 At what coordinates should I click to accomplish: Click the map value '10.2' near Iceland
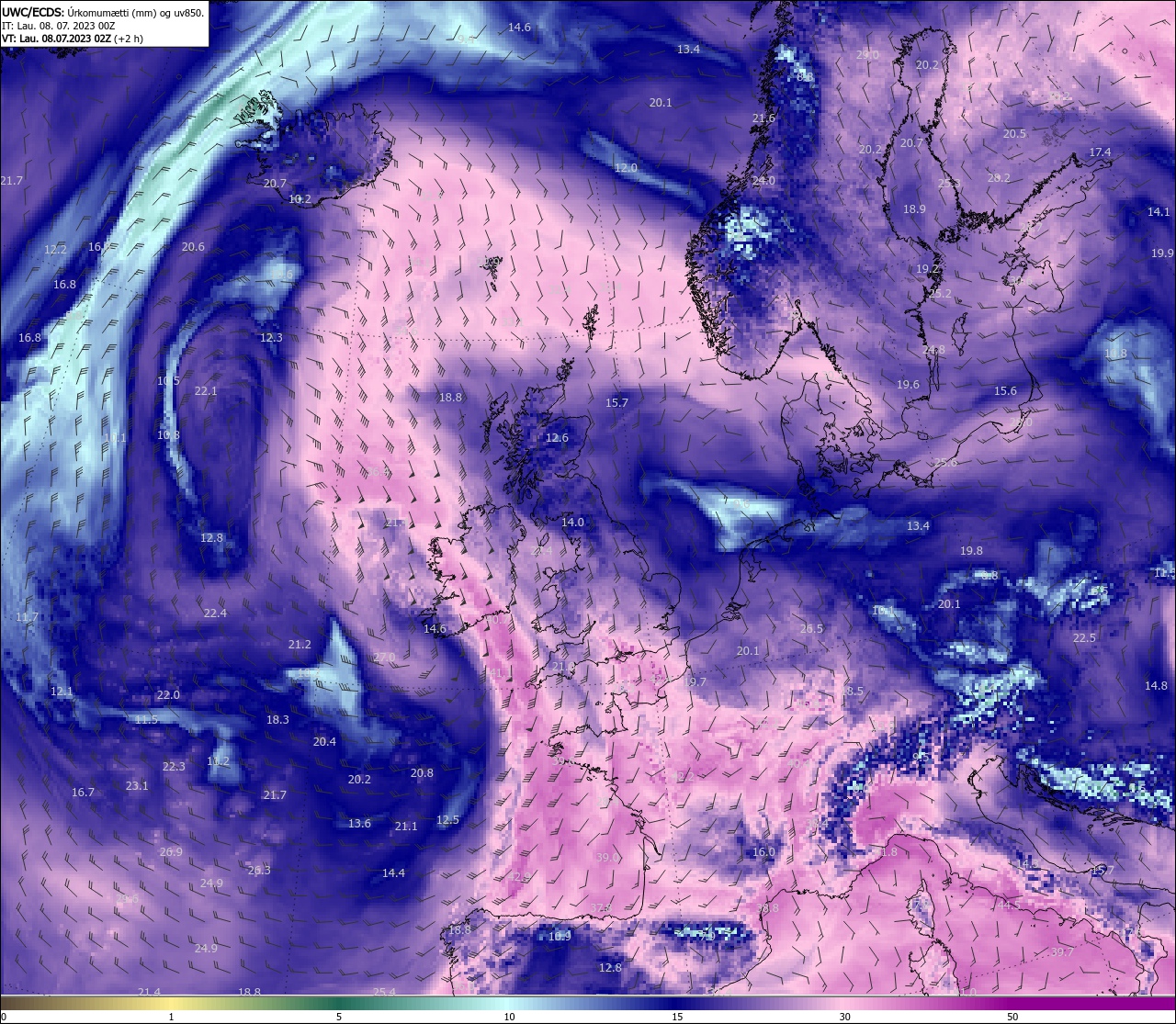300,199
